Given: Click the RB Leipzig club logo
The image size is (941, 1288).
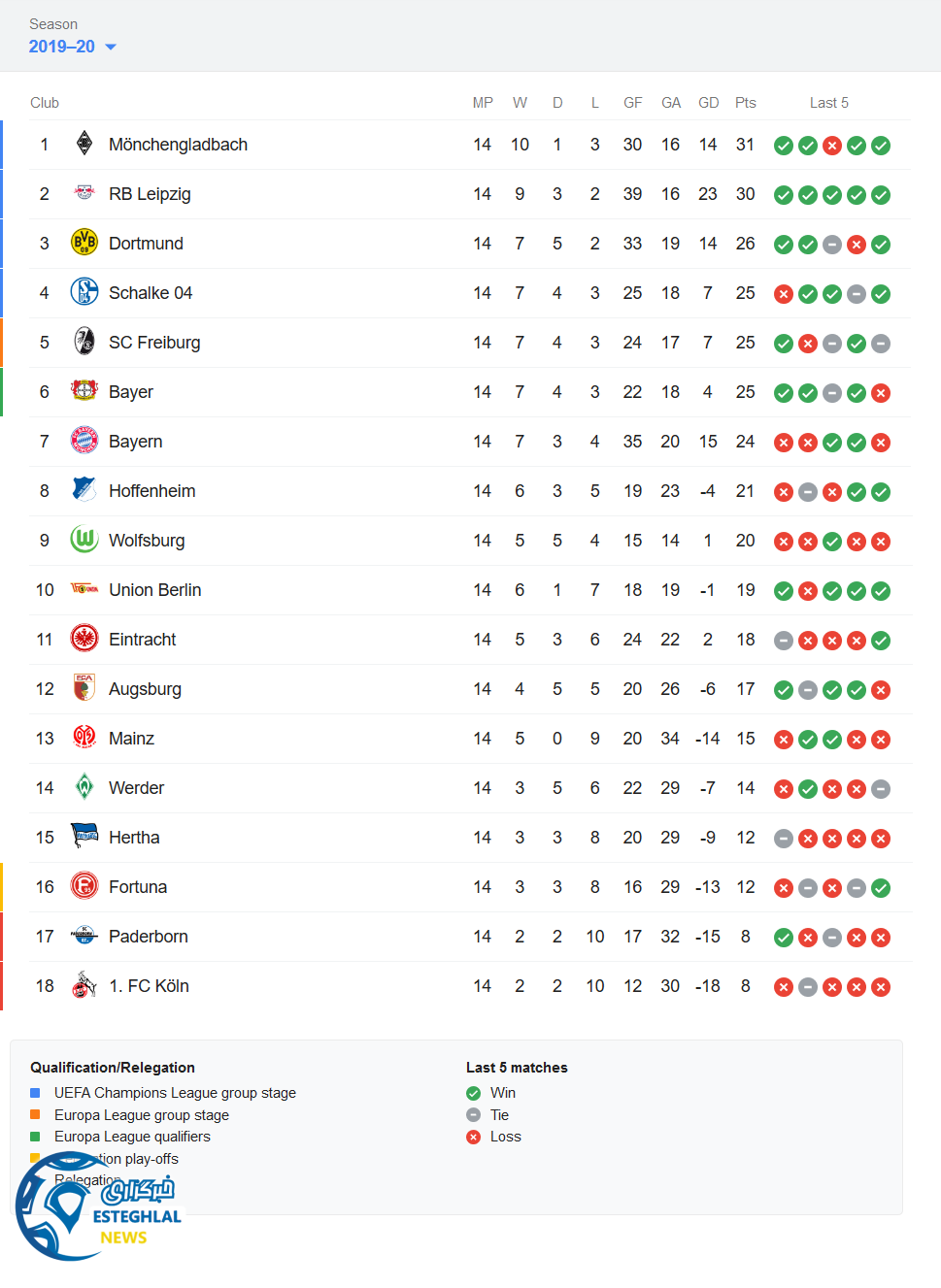Looking at the screenshot, I should [x=84, y=193].
